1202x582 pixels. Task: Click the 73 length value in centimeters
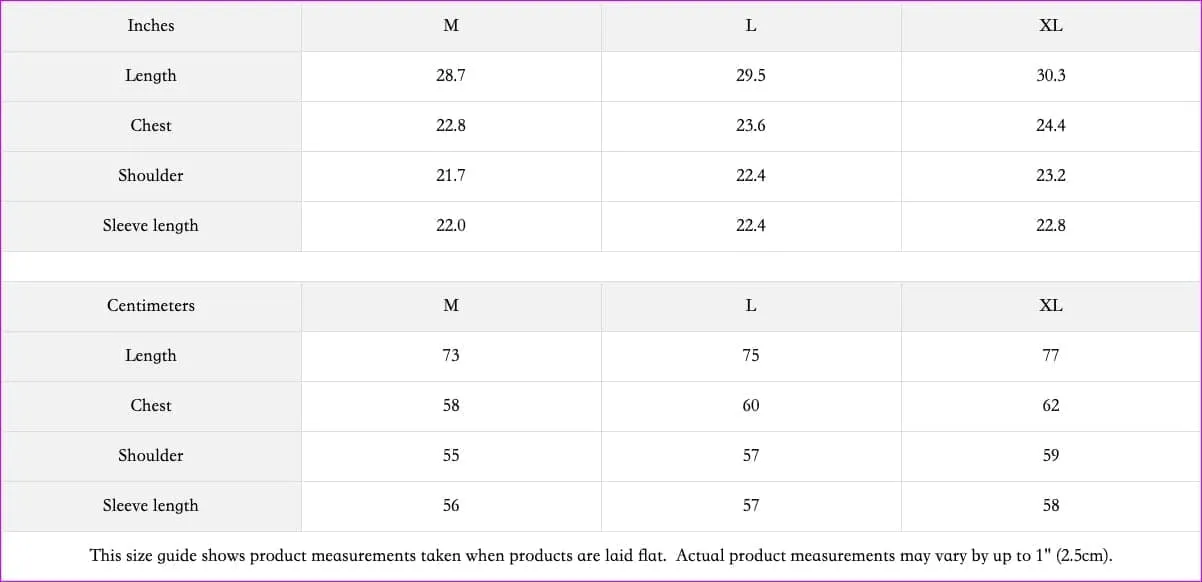click(451, 356)
